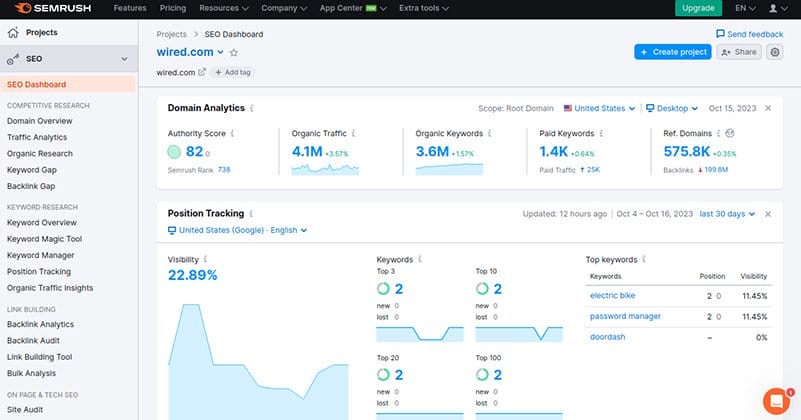801x420 pixels.
Task: Click the Organic Traffic sparkline chart
Action: tap(325, 169)
